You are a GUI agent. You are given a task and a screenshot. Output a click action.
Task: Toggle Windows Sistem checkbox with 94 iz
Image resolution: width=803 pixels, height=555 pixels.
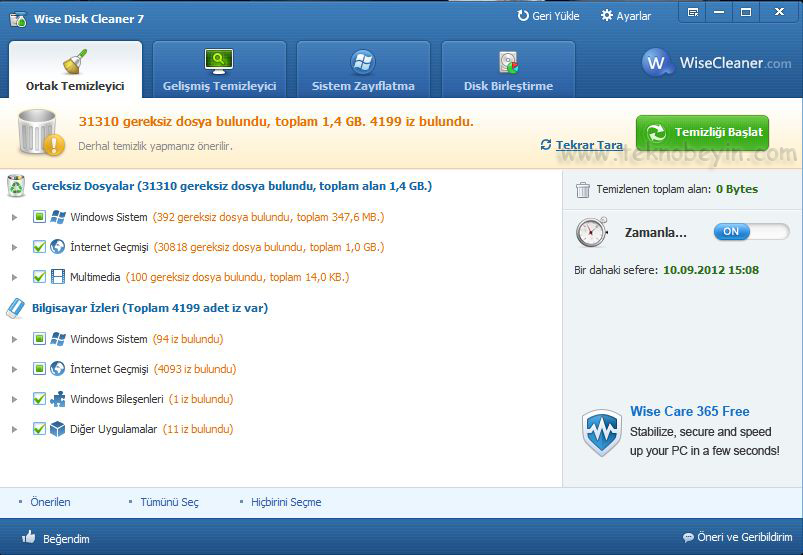point(39,339)
